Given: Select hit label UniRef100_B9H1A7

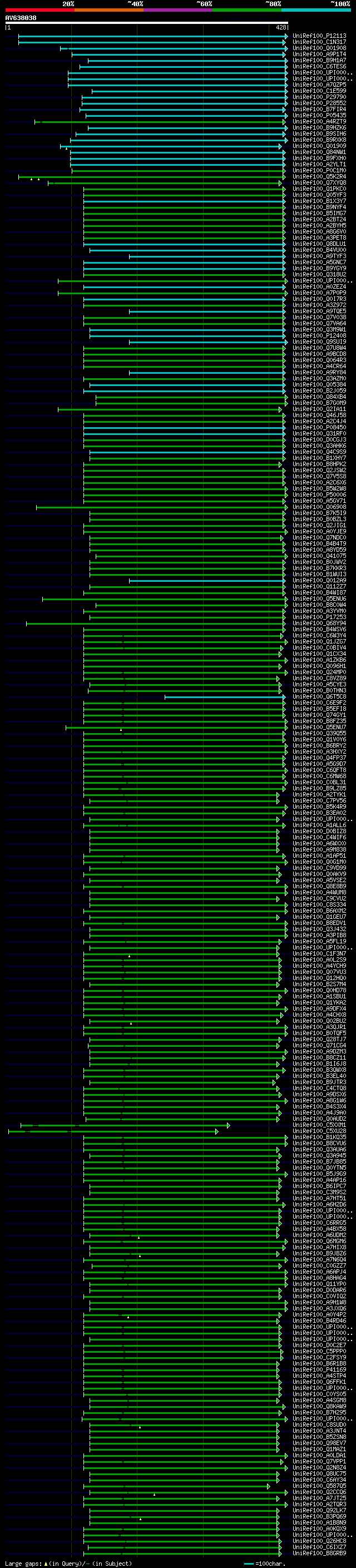Looking at the screenshot, I should click(319, 60).
